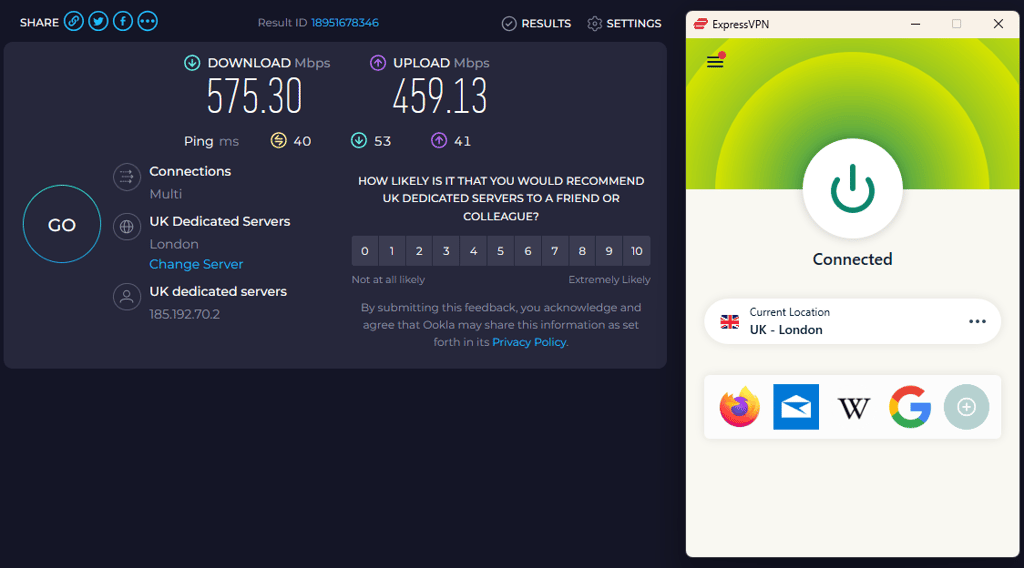1024x568 pixels.
Task: Rate recommendation 5
Action: coord(500,251)
